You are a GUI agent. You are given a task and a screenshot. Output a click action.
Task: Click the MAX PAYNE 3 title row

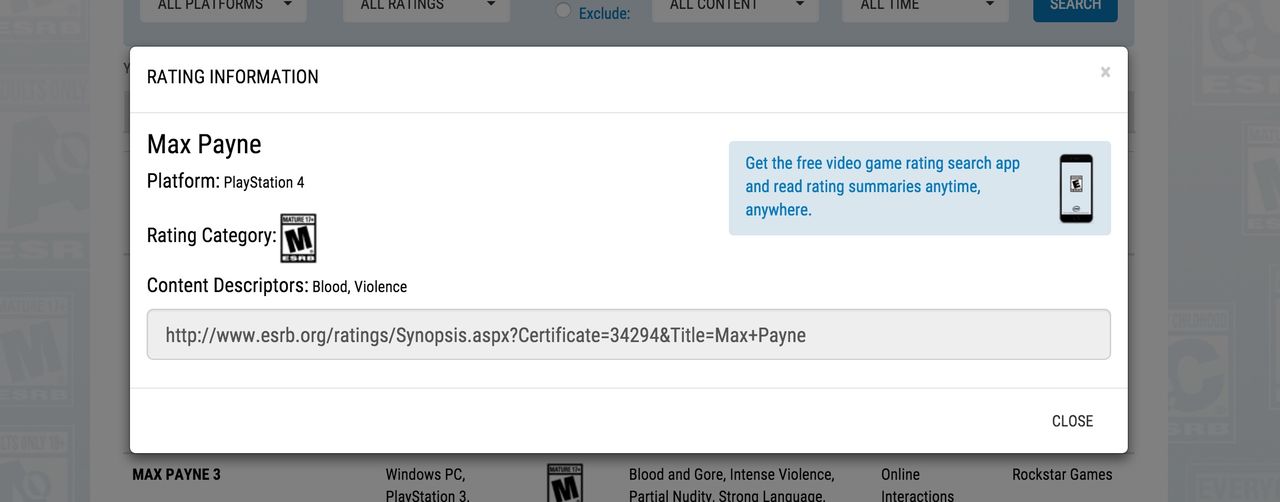pos(177,474)
